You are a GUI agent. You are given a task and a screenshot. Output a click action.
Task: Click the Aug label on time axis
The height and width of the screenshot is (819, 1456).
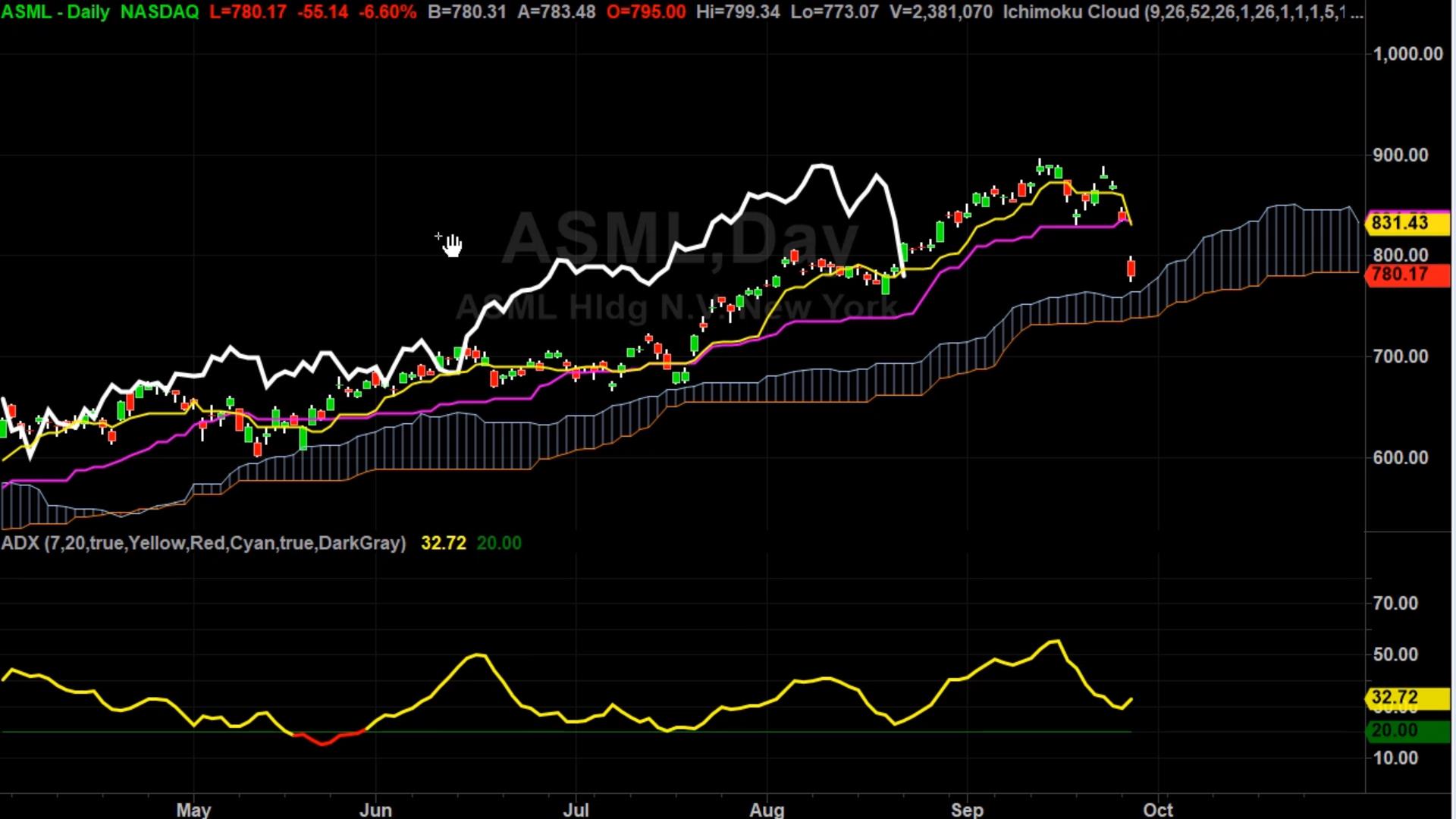[767, 809]
